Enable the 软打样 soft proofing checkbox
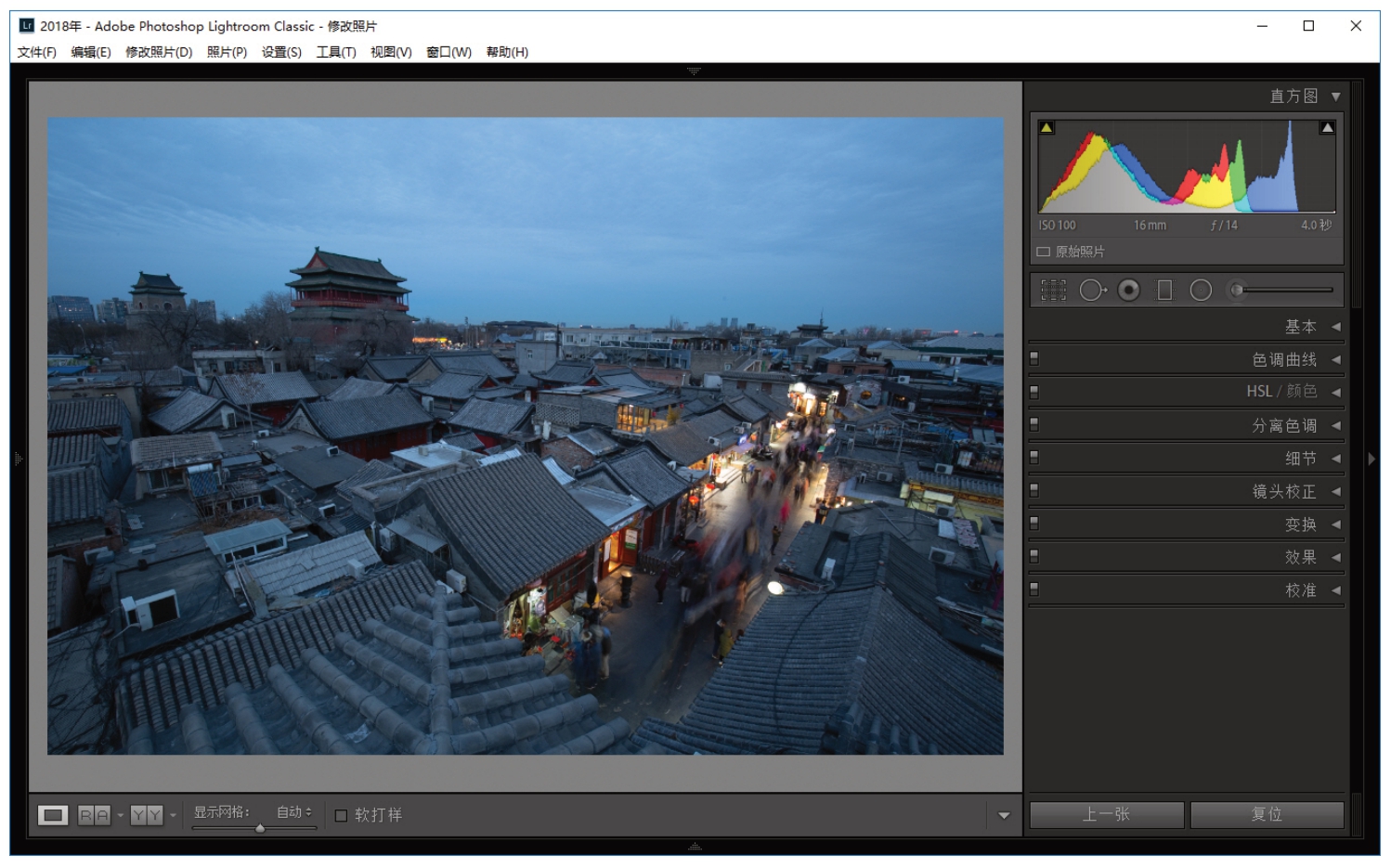Image resolution: width=1391 pixels, height=868 pixels. click(x=341, y=815)
